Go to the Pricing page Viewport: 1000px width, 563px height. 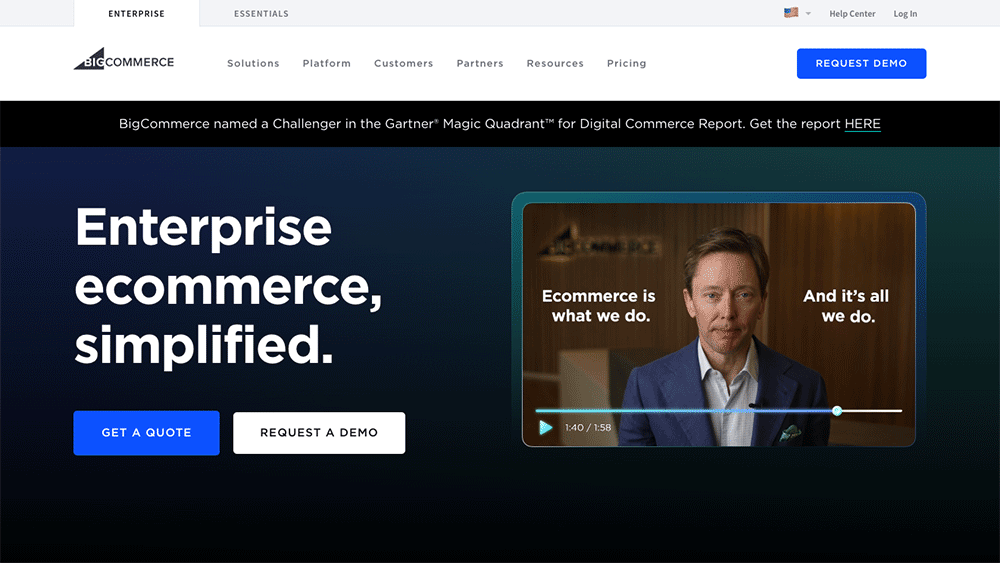pos(626,63)
